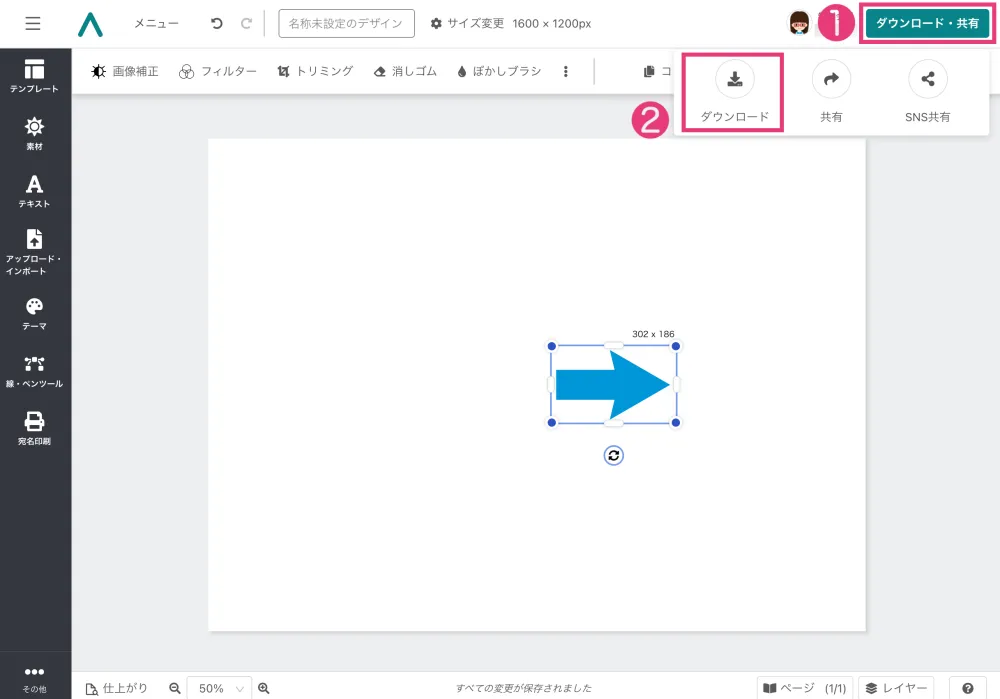The width and height of the screenshot is (1000, 699).
Task: Expand the three-dot more options in toolbar
Action: 566,72
